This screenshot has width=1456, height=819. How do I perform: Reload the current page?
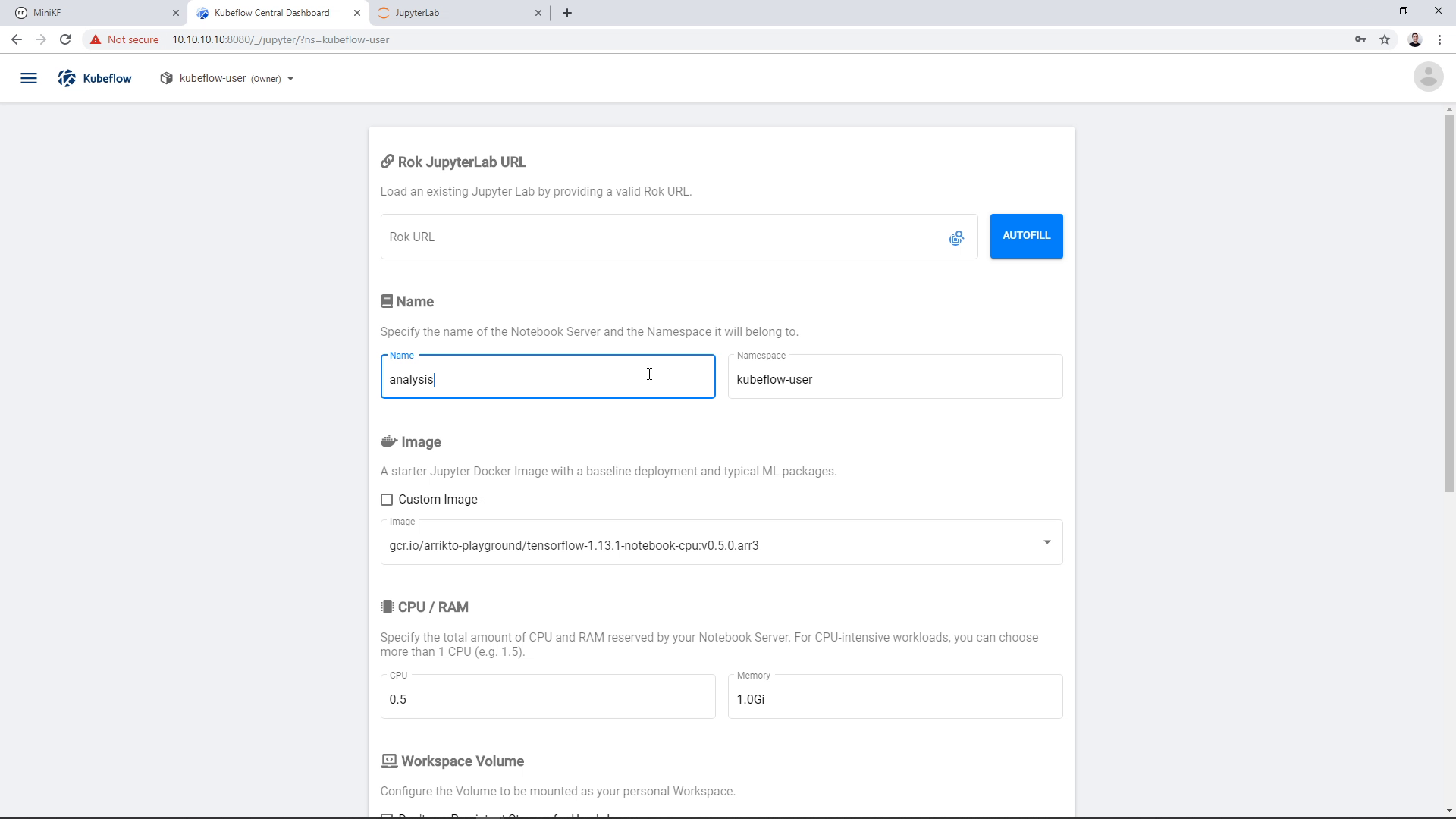click(65, 39)
